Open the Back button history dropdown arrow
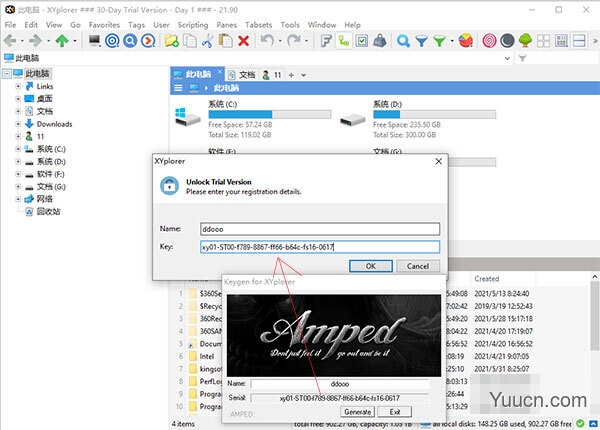Viewport: 600px width, 430px height. point(22,41)
